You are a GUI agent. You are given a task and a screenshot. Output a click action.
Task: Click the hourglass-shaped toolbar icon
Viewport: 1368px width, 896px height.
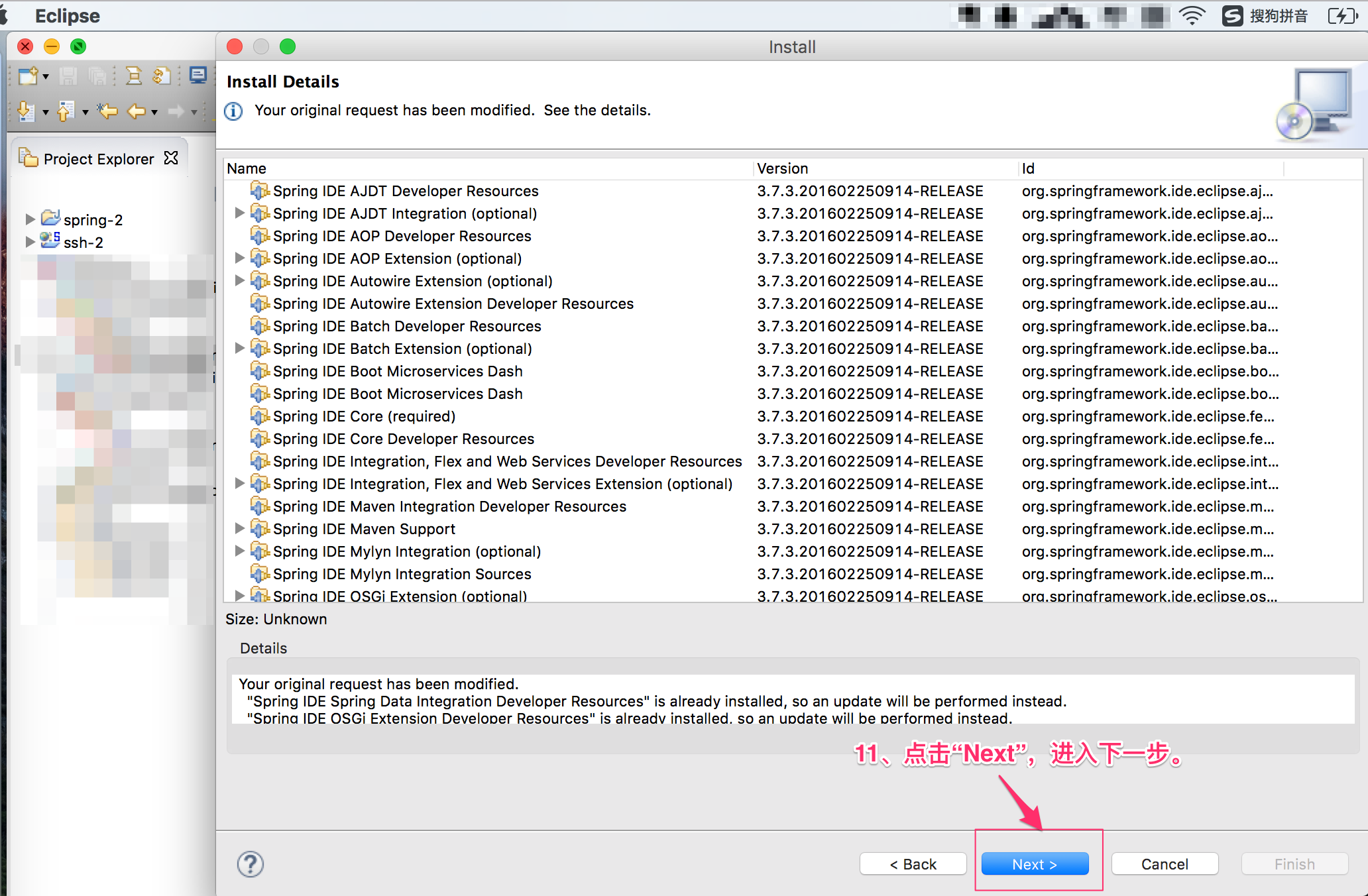134,76
